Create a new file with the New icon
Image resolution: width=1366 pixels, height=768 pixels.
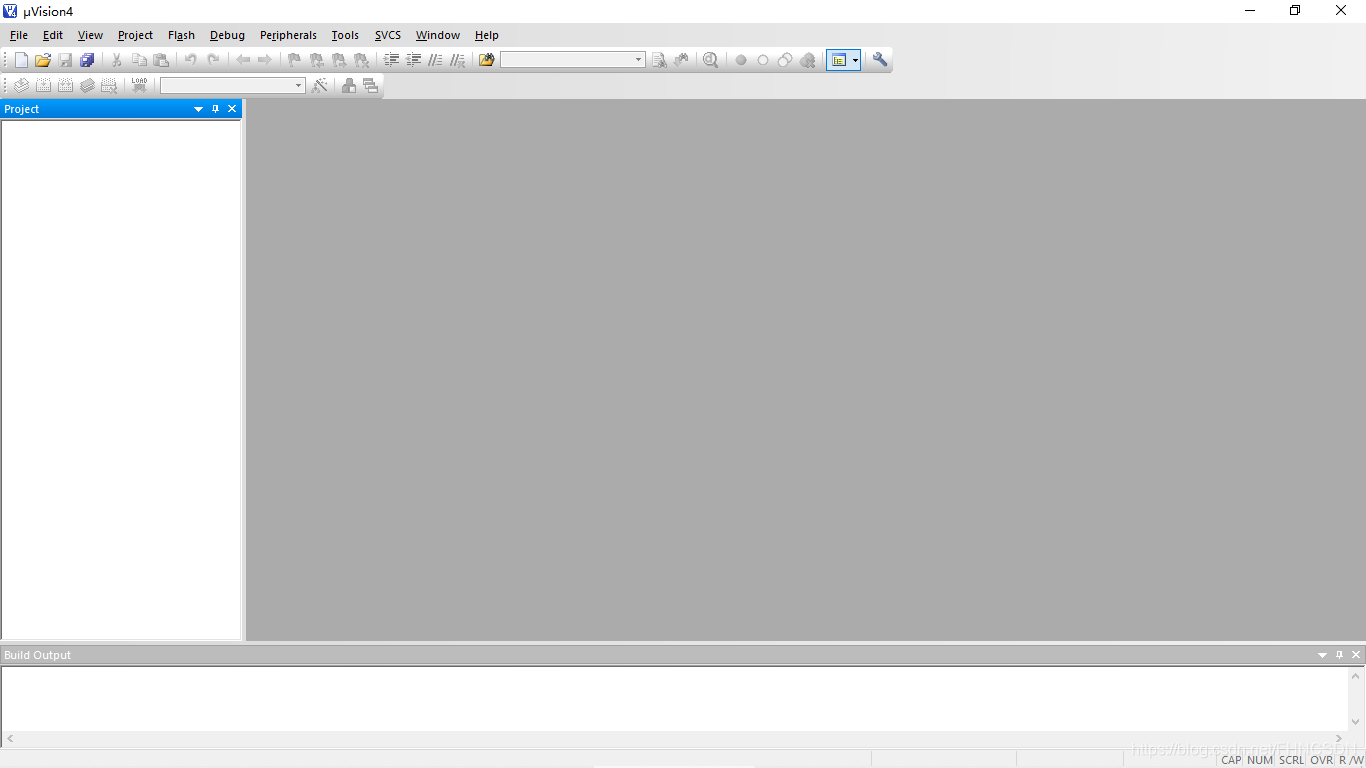(21, 60)
